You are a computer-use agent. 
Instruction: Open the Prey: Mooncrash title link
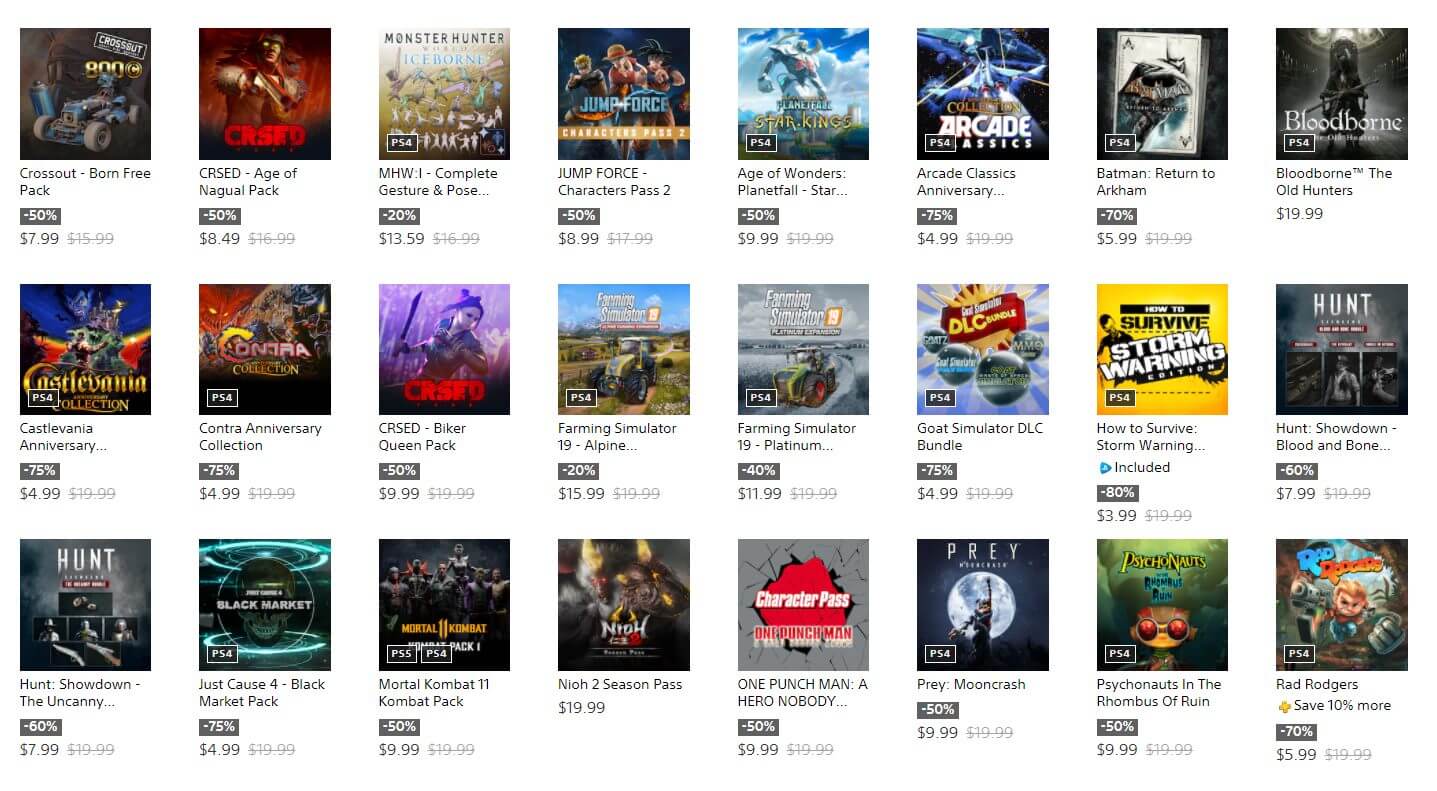click(971, 684)
